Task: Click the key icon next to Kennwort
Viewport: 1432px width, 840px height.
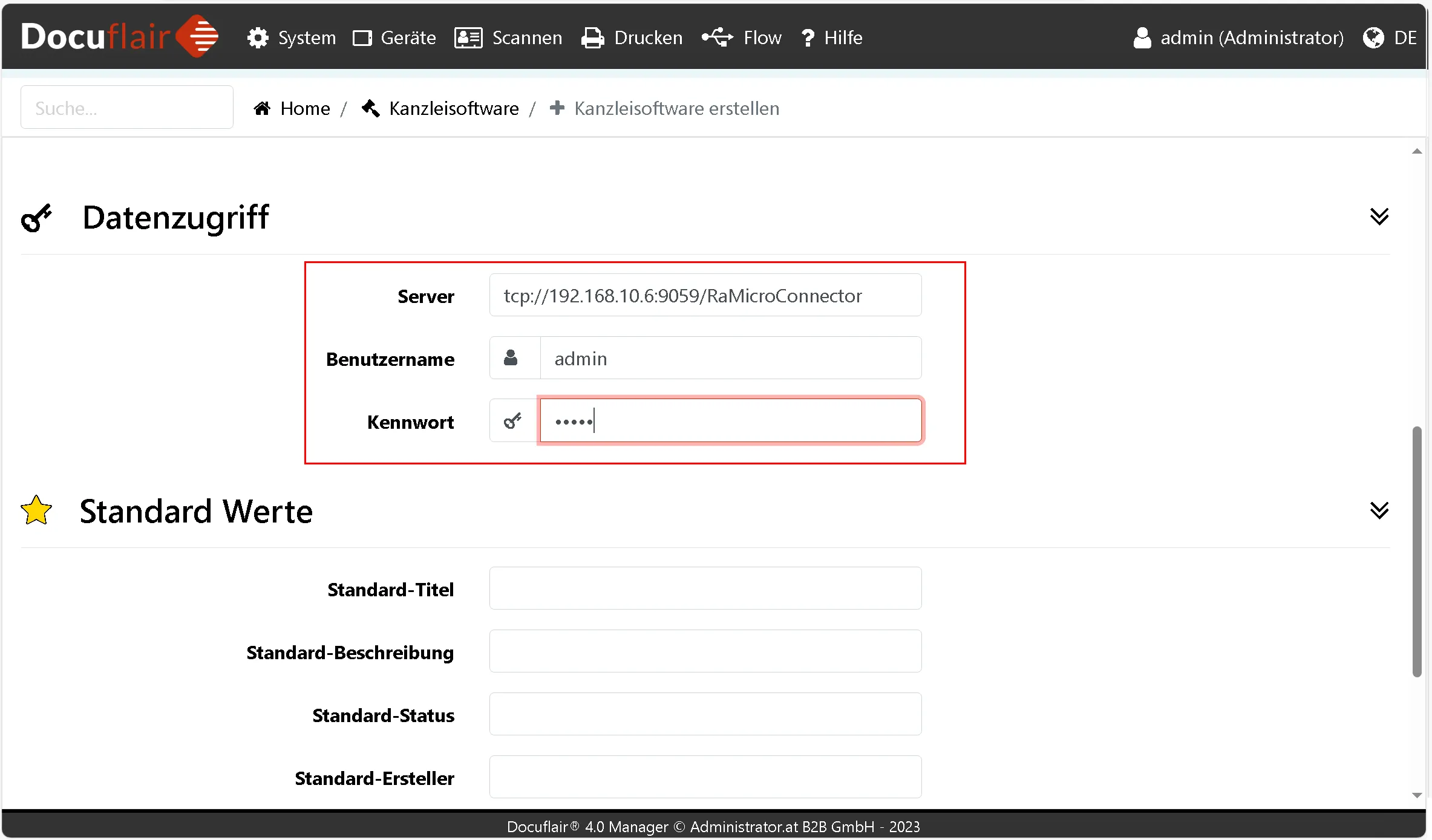Action: tap(512, 421)
